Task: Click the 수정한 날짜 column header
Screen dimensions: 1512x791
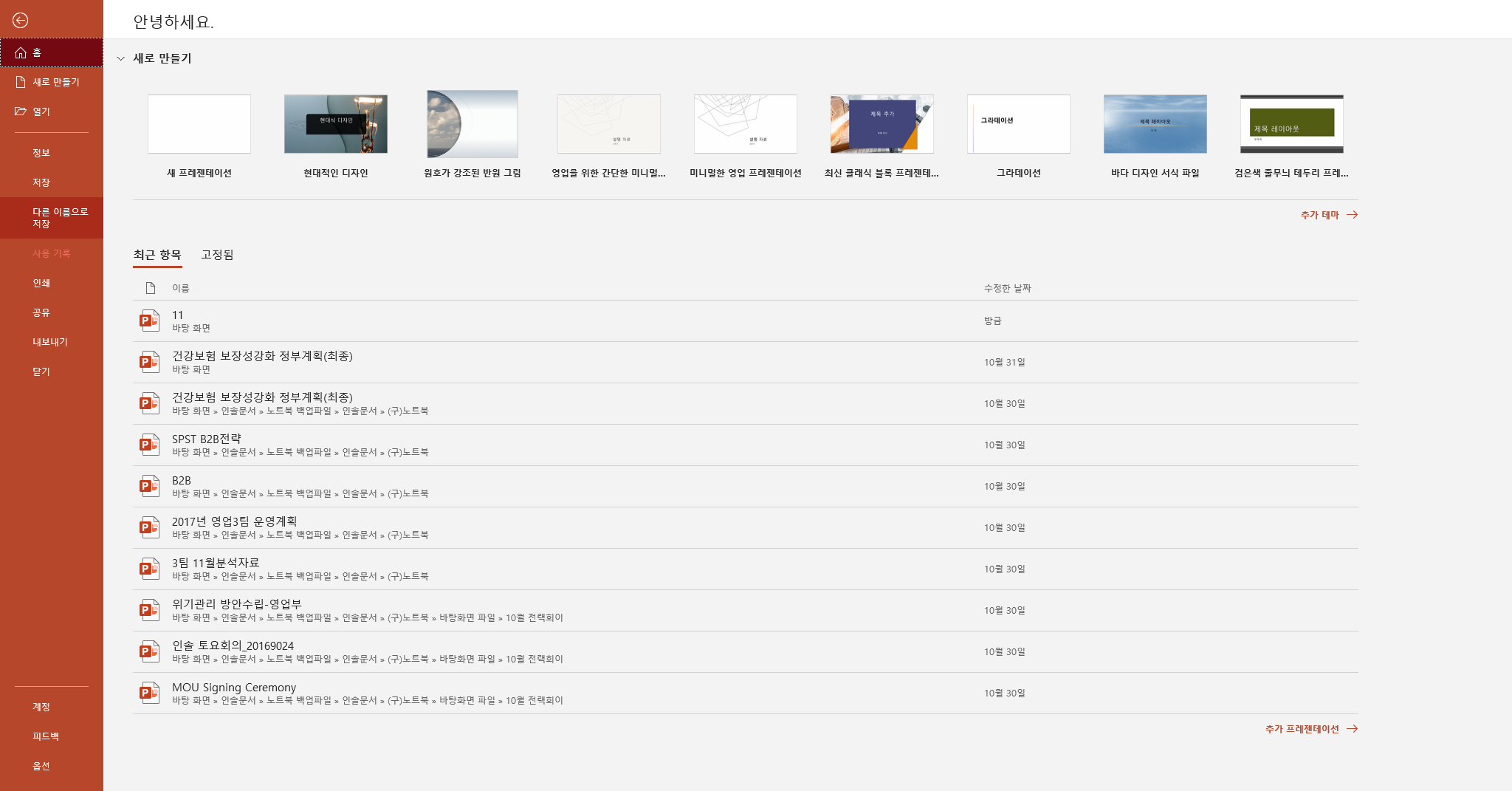Action: pos(1008,288)
